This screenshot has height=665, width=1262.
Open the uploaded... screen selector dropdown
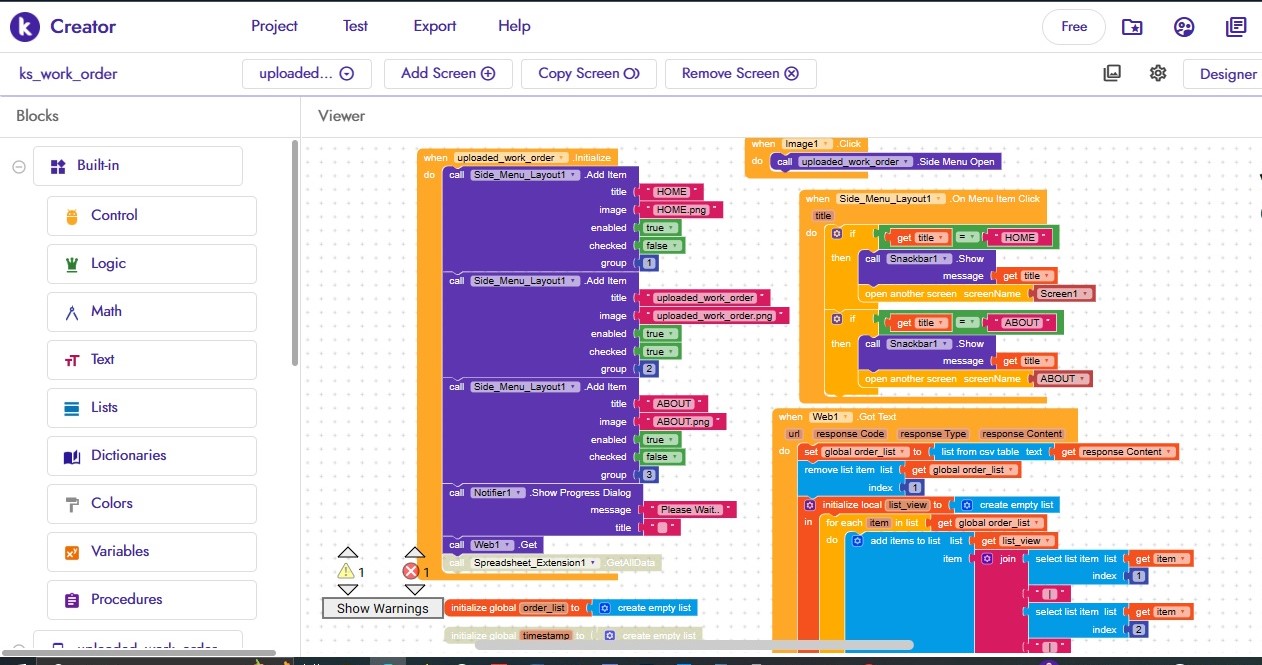pyautogui.click(x=306, y=73)
